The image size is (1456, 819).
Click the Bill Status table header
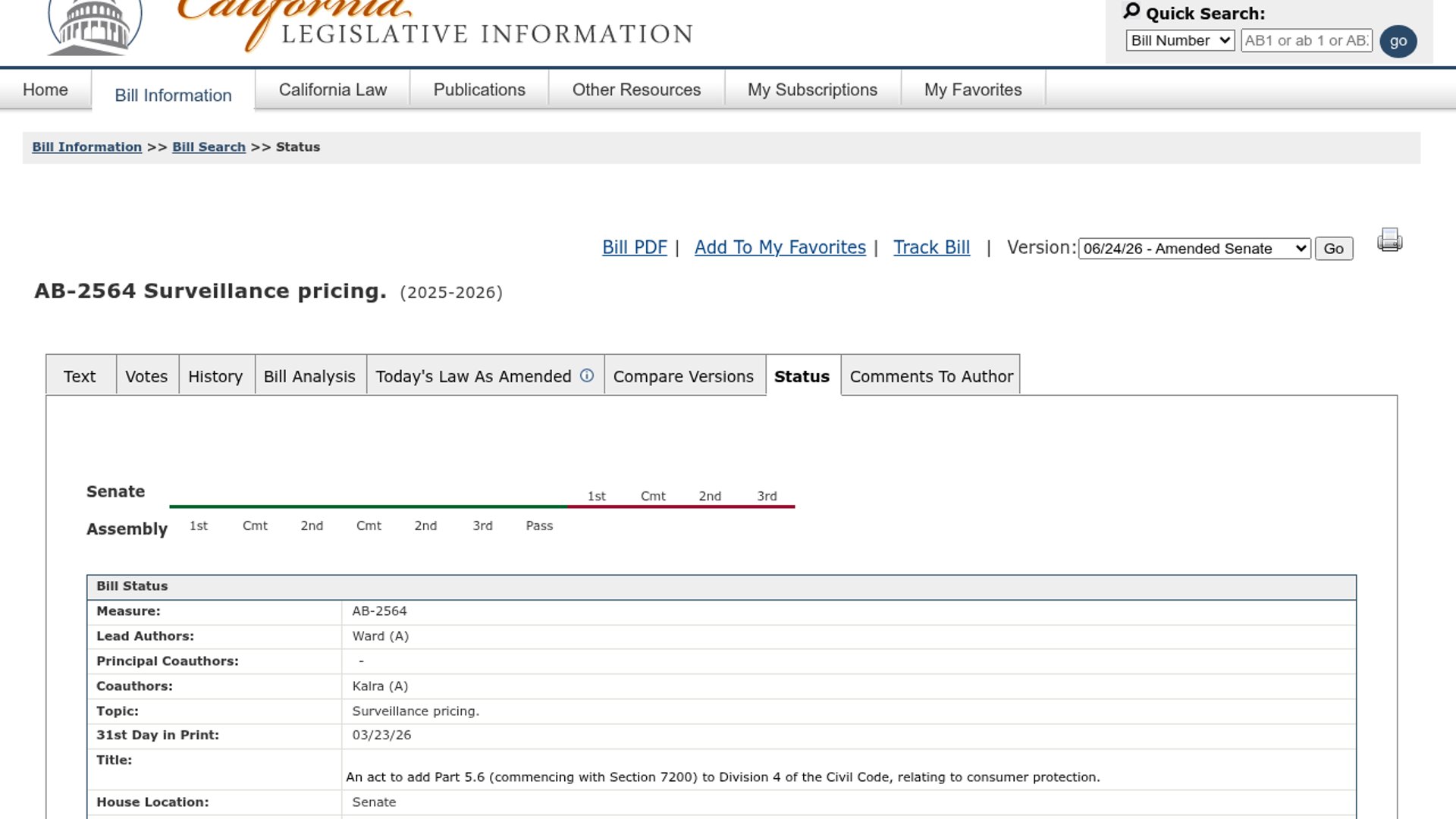(x=721, y=586)
